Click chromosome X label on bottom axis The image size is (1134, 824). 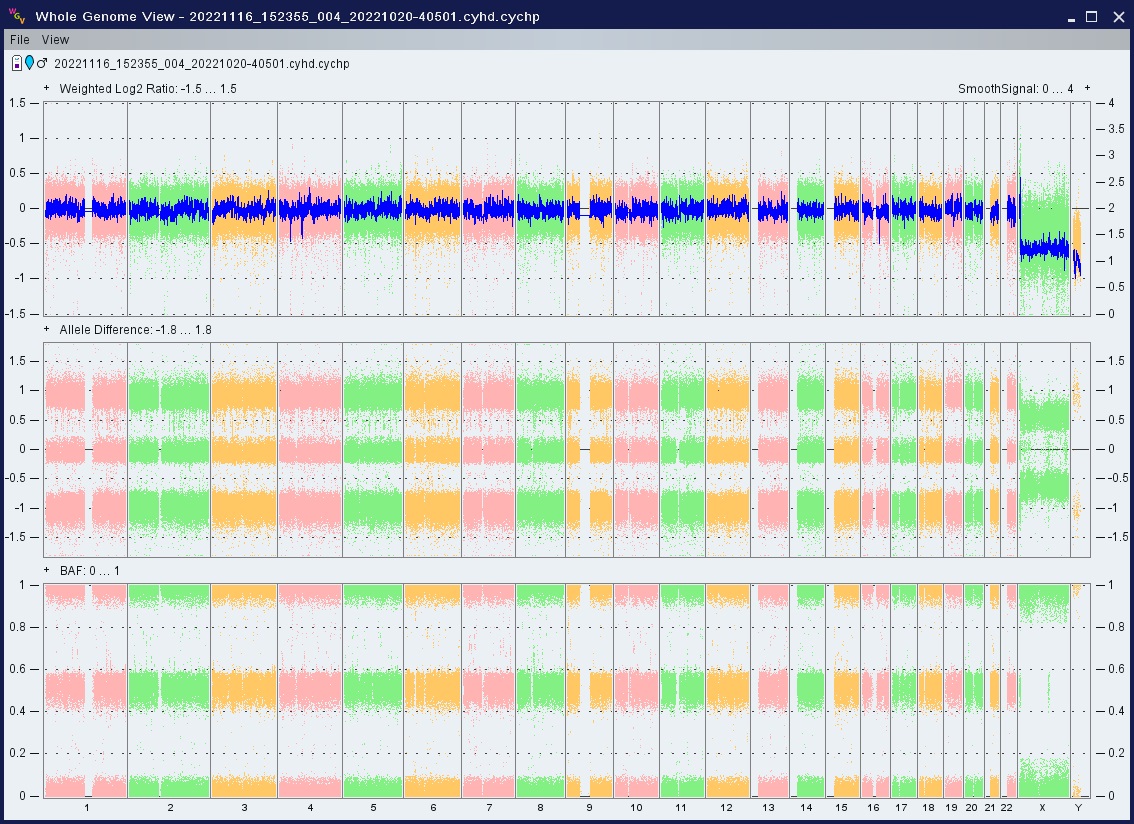[1042, 807]
